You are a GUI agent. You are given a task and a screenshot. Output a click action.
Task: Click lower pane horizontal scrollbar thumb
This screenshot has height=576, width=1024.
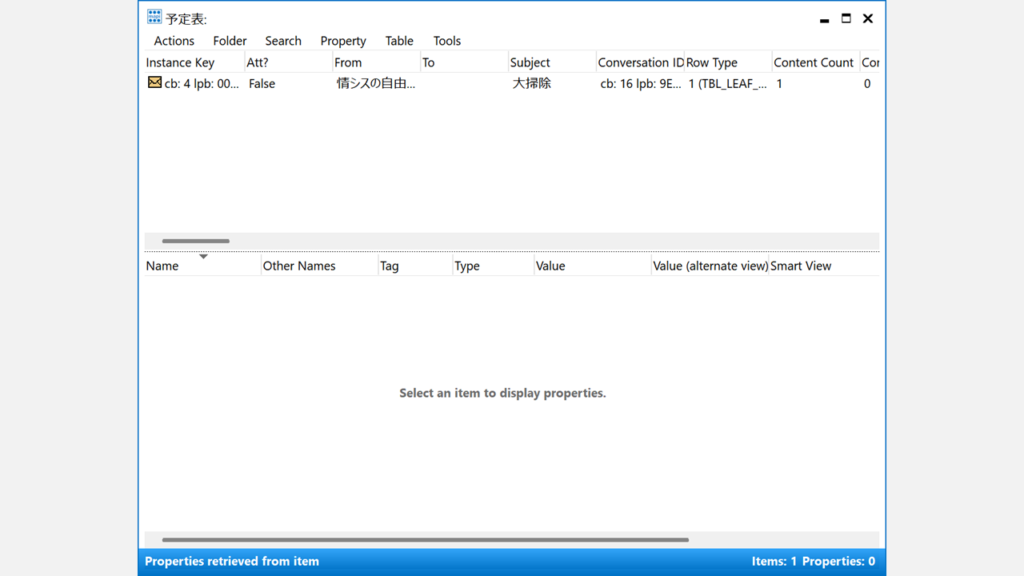(x=425, y=540)
